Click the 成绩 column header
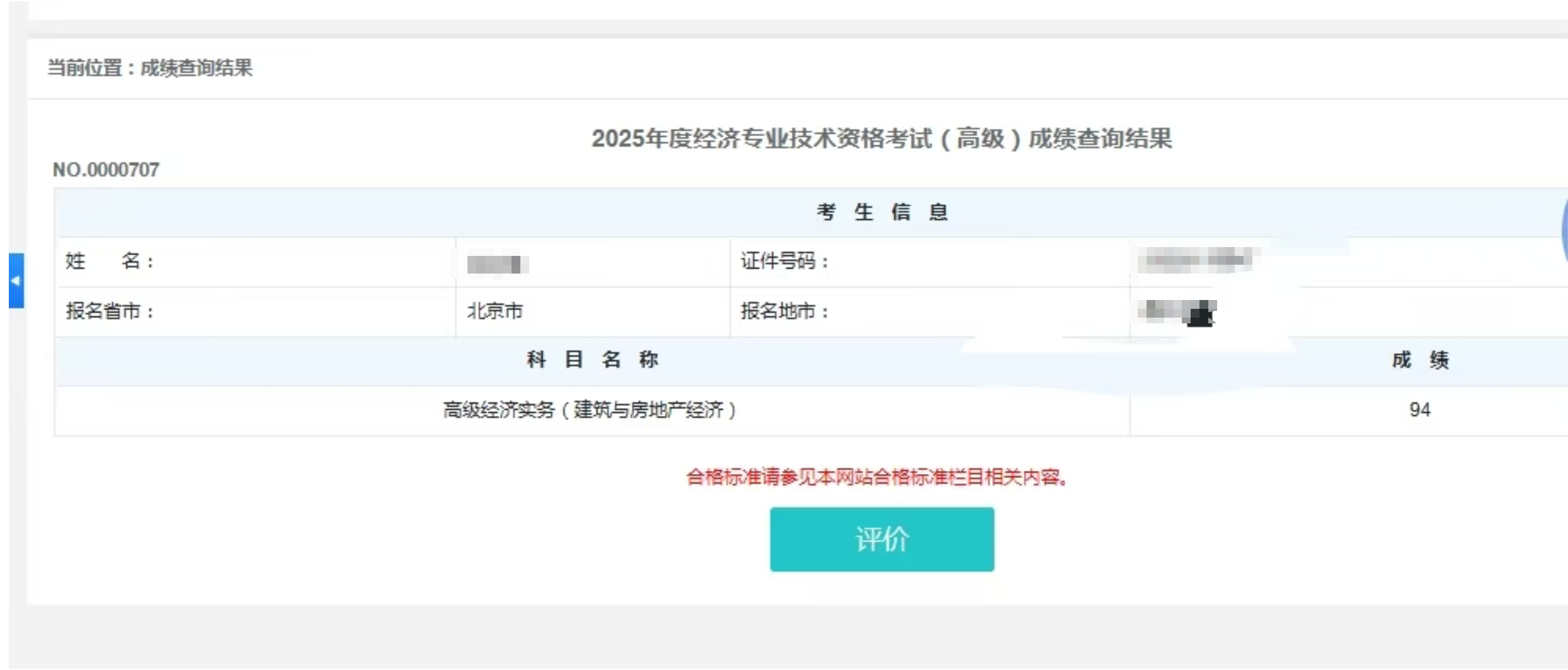1568x670 pixels. (1420, 360)
